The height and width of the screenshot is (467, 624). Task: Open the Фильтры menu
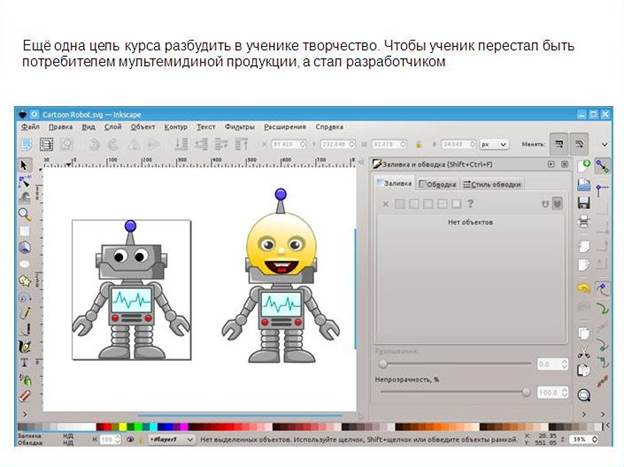tap(240, 127)
